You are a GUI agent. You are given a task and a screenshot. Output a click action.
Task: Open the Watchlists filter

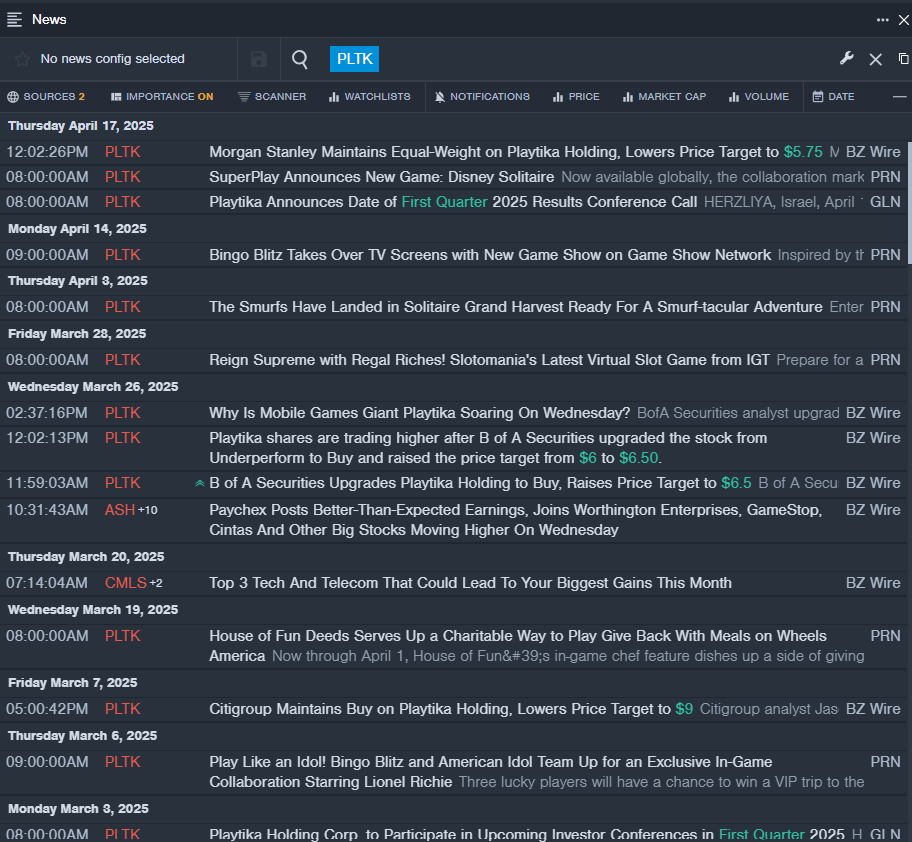369,97
